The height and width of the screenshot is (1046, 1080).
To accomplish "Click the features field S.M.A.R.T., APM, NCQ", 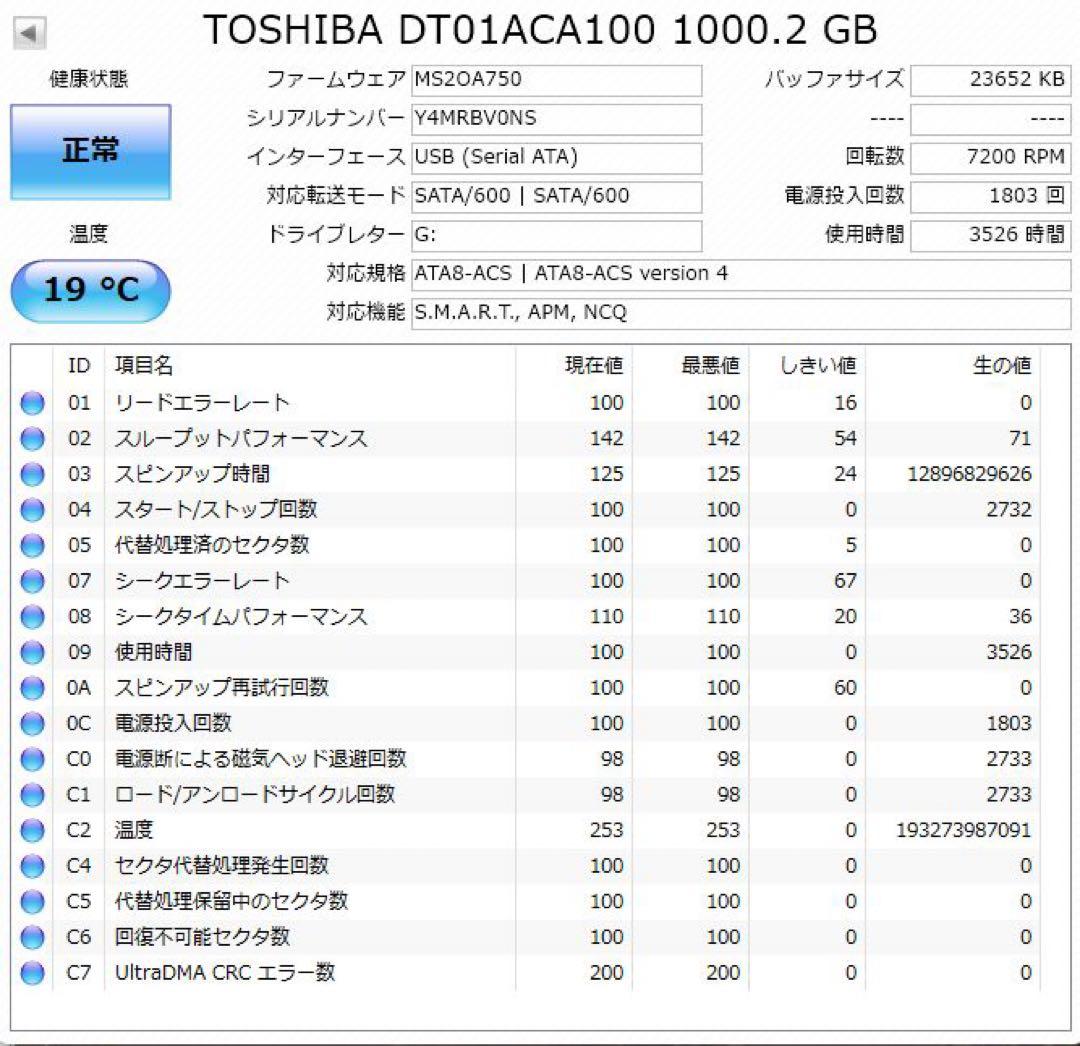I will [741, 313].
